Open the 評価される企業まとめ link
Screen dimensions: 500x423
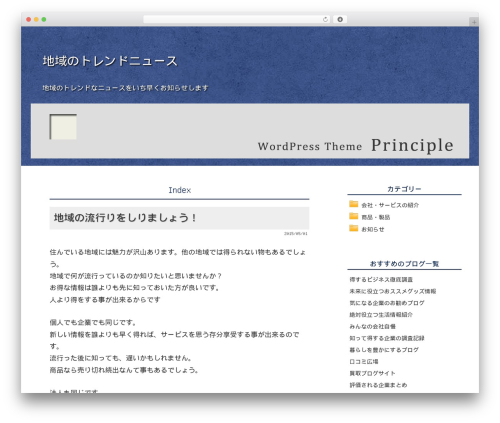pos(378,385)
